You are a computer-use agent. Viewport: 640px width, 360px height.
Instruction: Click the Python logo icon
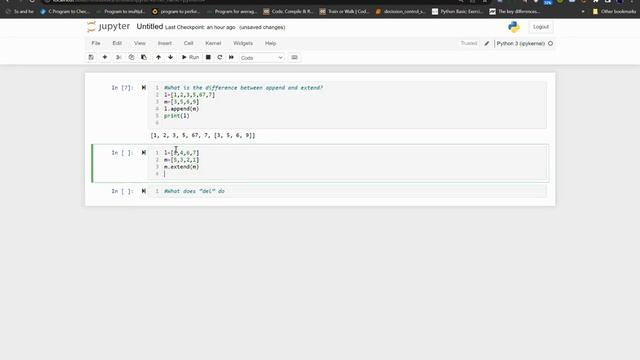point(514,27)
